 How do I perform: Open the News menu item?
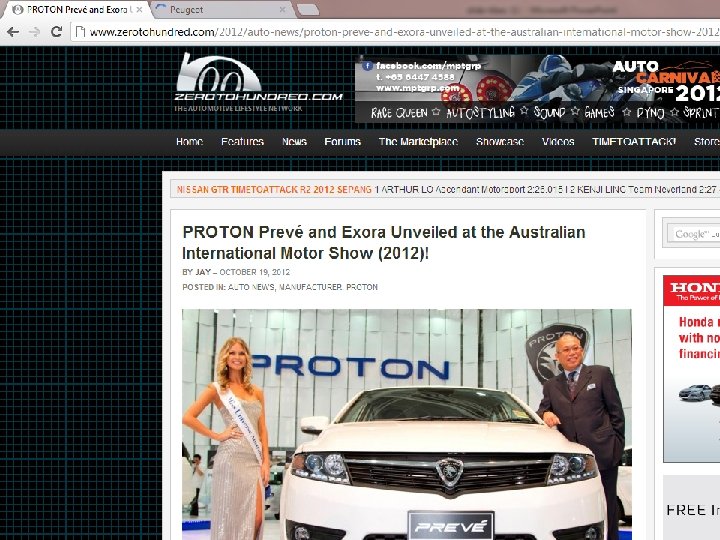294,141
